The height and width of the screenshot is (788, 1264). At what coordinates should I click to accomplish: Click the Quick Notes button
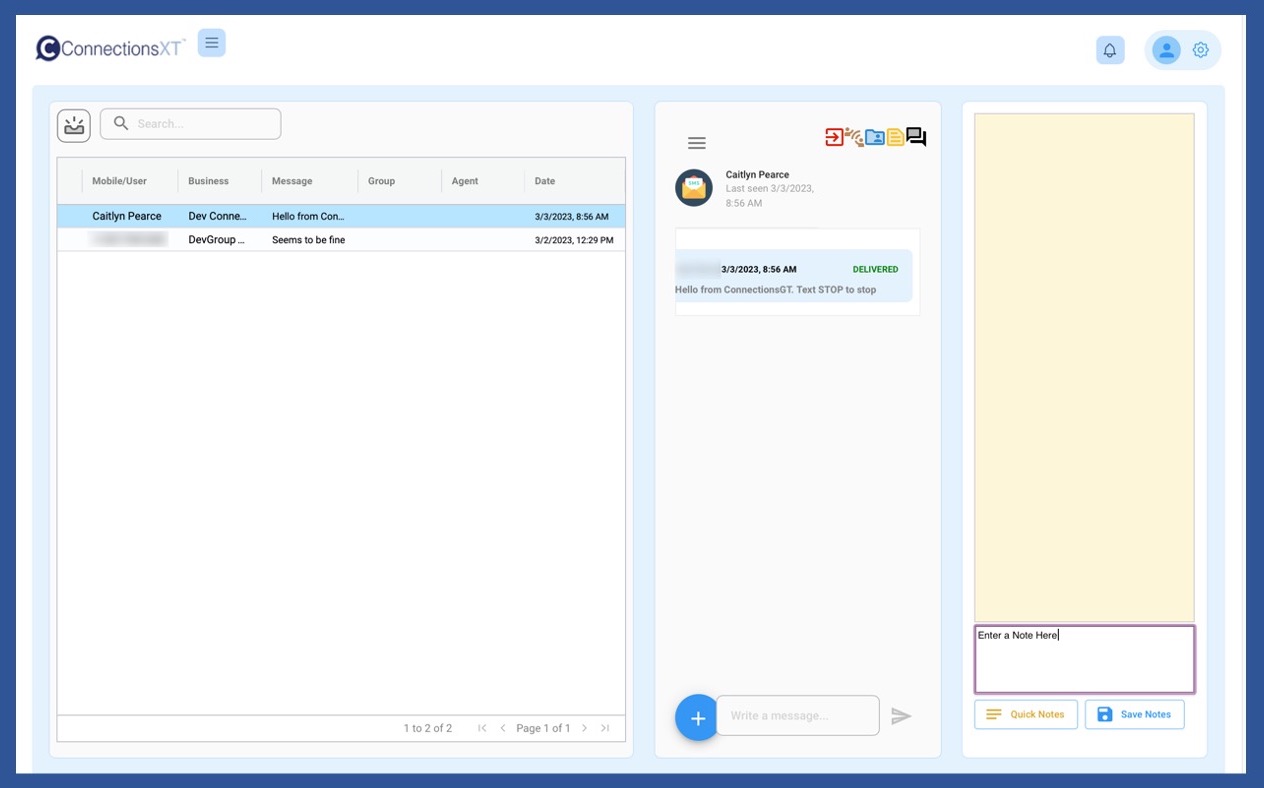click(1026, 714)
